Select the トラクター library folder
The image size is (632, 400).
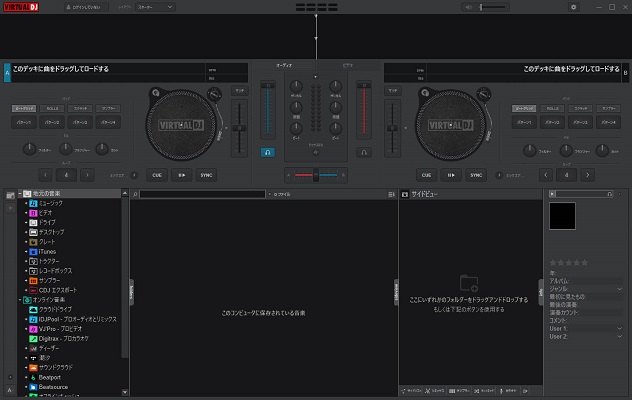pyautogui.click(x=33, y=261)
